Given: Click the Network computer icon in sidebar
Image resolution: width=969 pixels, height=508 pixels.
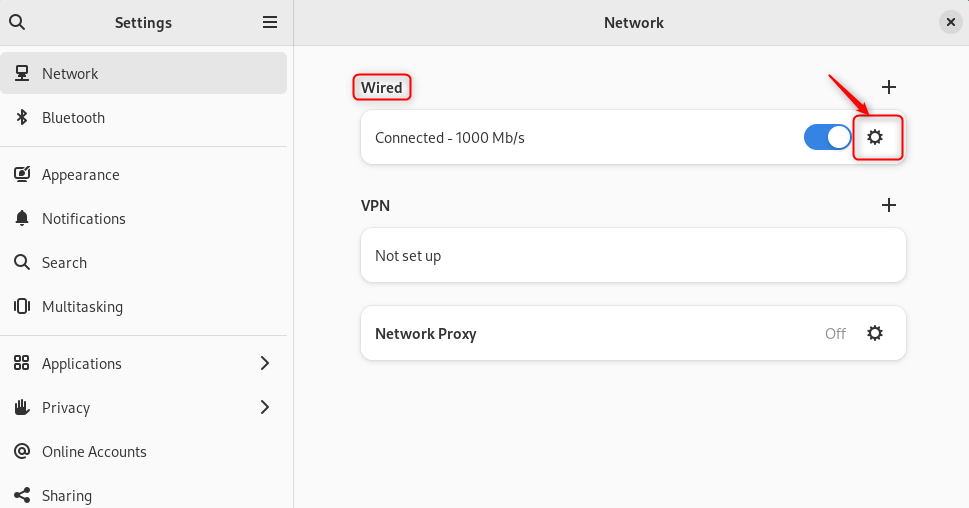Looking at the screenshot, I should pos(22,73).
